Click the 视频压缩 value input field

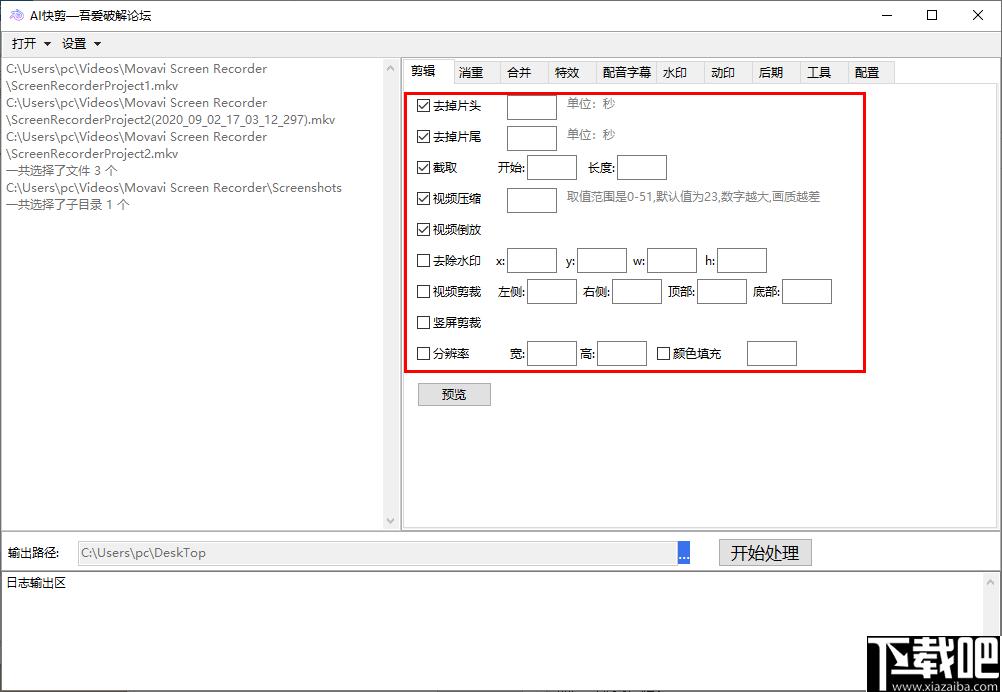coord(532,200)
